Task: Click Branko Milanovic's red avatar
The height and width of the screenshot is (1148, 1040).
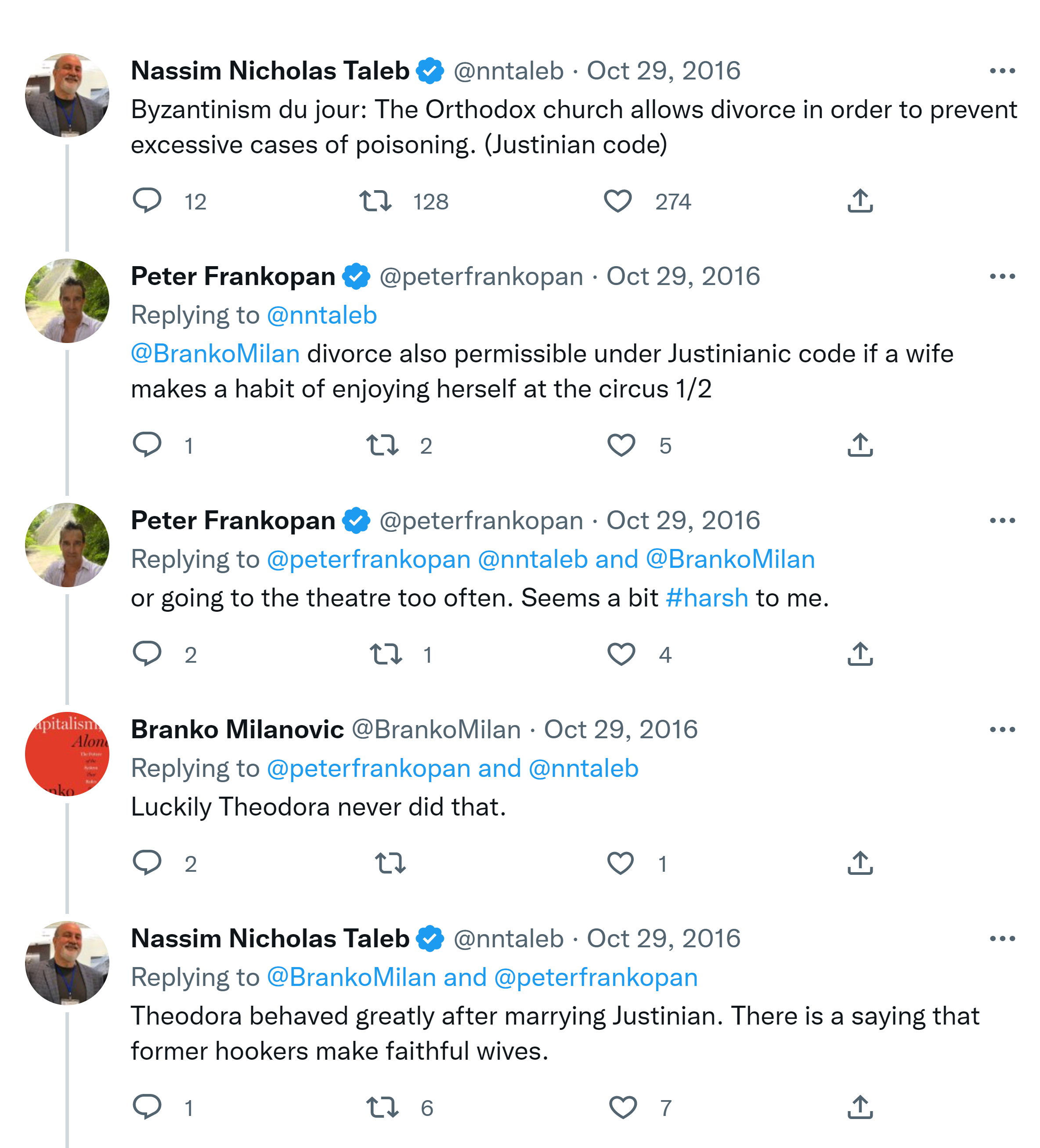Action: pos(67,753)
